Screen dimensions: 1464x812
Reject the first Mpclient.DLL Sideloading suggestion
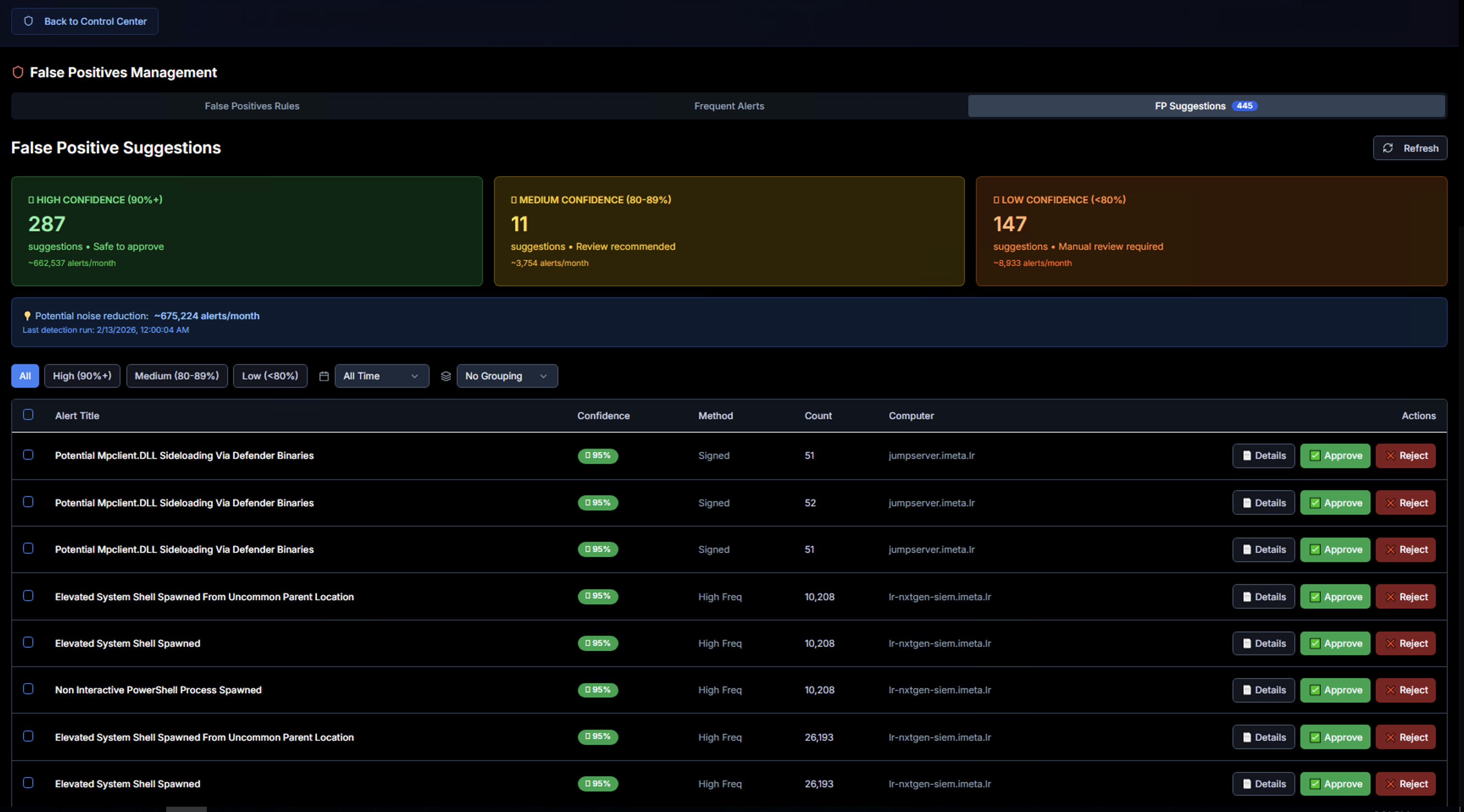pos(1406,456)
